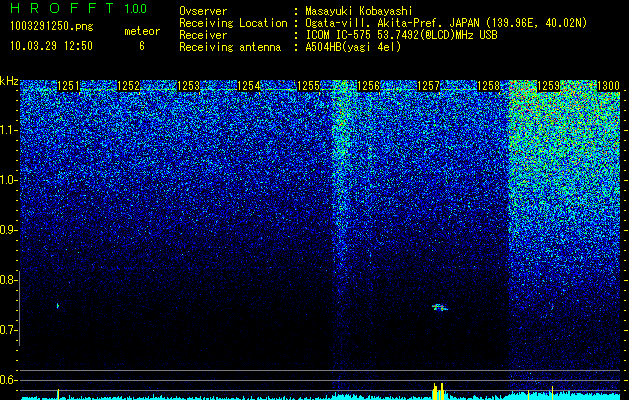Click the antenna value A504HB(yagi 4el)
Viewport: 629px width, 400px height.
tap(353, 47)
